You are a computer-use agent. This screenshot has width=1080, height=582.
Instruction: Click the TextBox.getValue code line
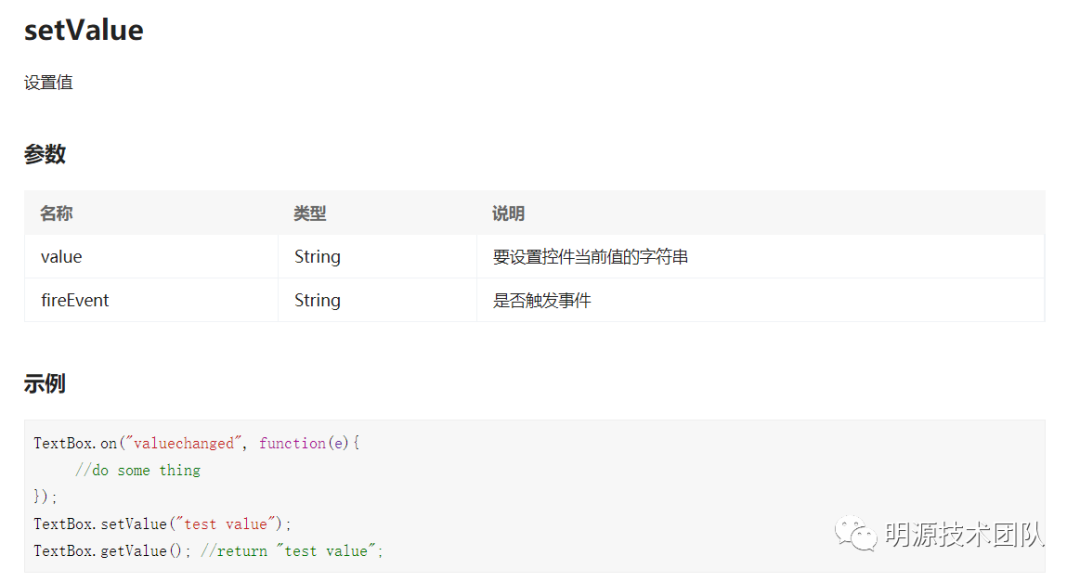tap(208, 551)
